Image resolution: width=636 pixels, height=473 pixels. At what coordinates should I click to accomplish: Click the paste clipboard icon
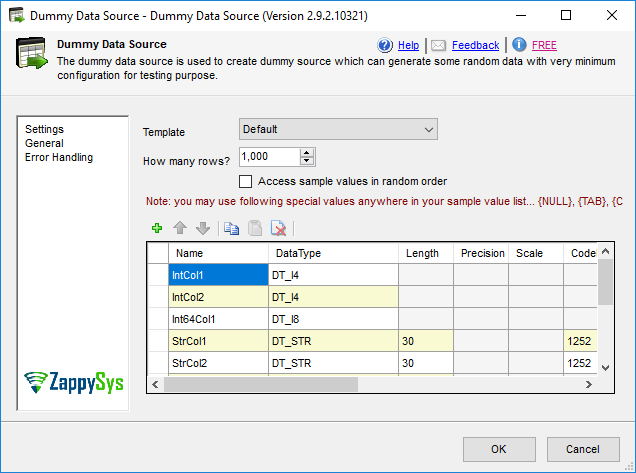(255, 228)
